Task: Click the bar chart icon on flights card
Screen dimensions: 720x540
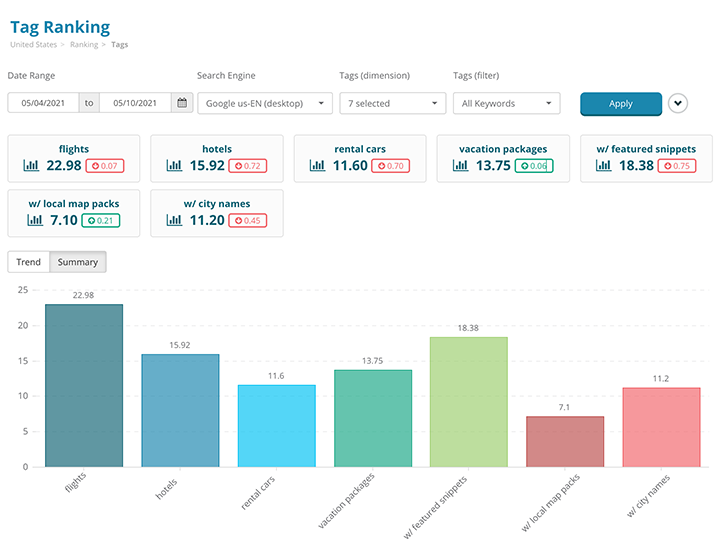Action: tap(30, 165)
